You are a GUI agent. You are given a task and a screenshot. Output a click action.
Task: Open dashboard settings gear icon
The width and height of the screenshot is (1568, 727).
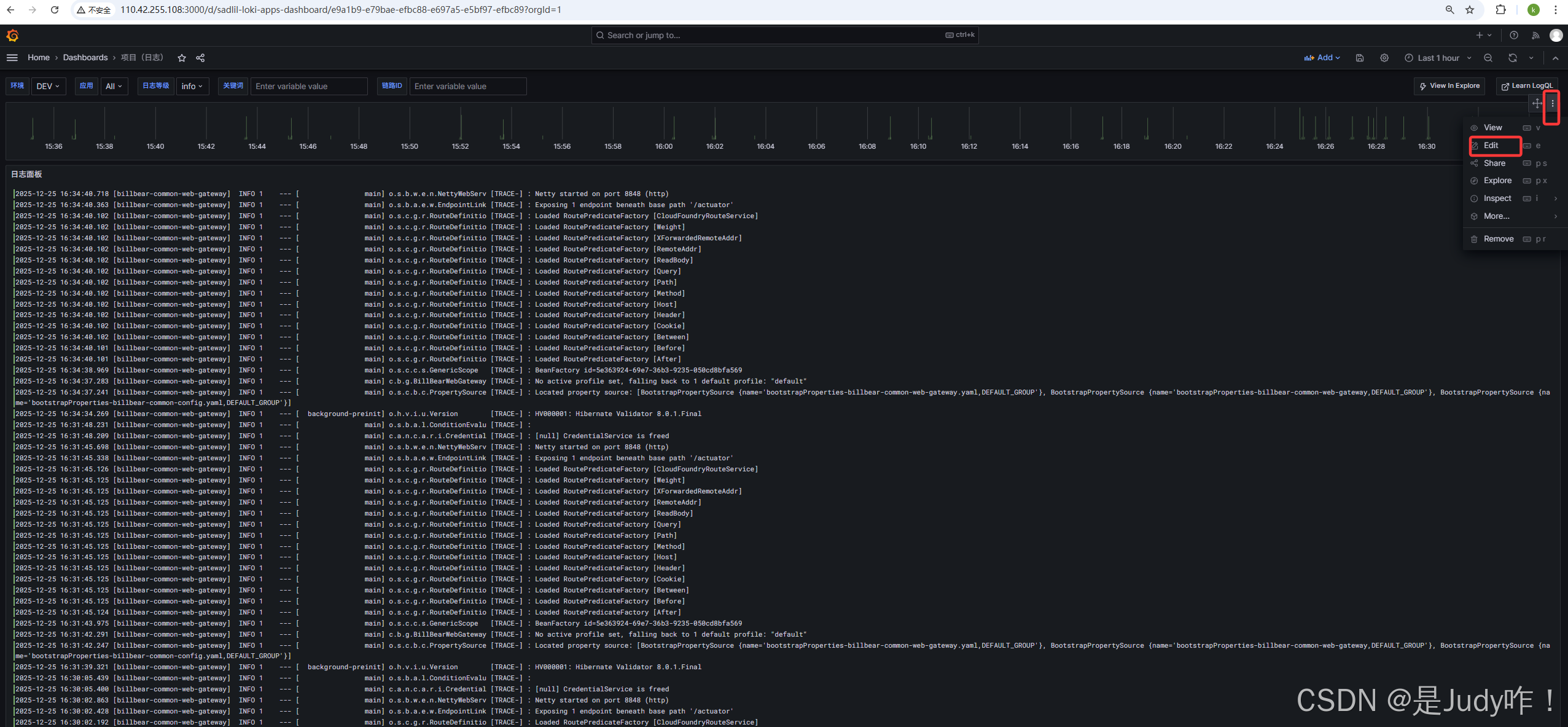tap(1384, 58)
